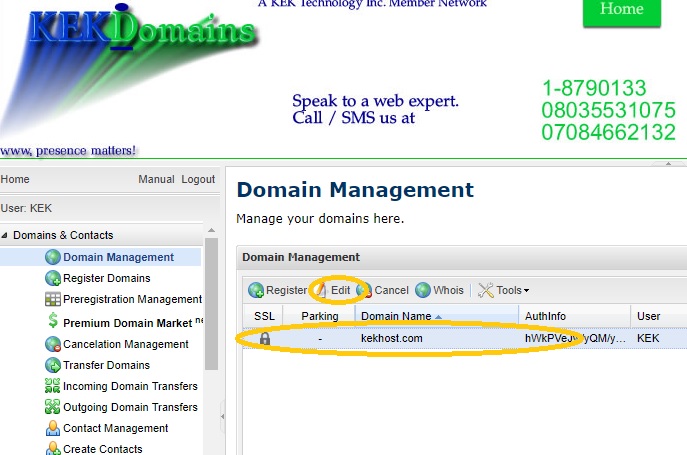687x455 pixels.
Task: Click the sidebar vertical scrollbar
Action: 211,300
